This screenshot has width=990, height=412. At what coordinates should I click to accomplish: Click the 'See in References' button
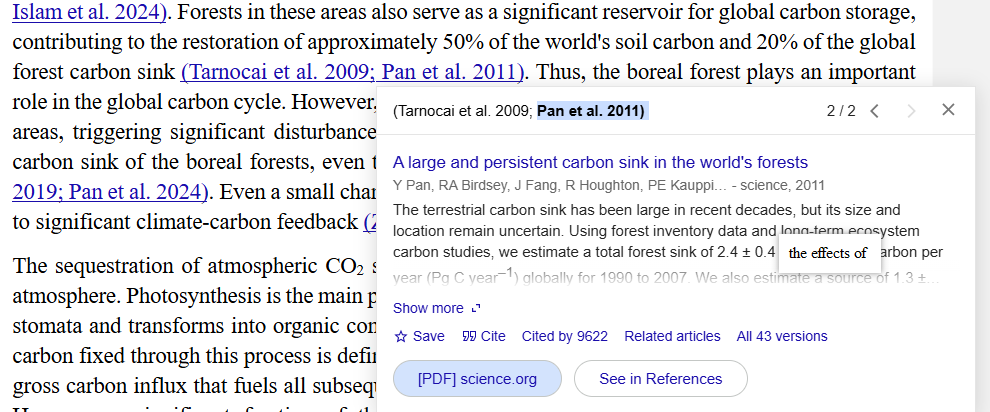(660, 379)
